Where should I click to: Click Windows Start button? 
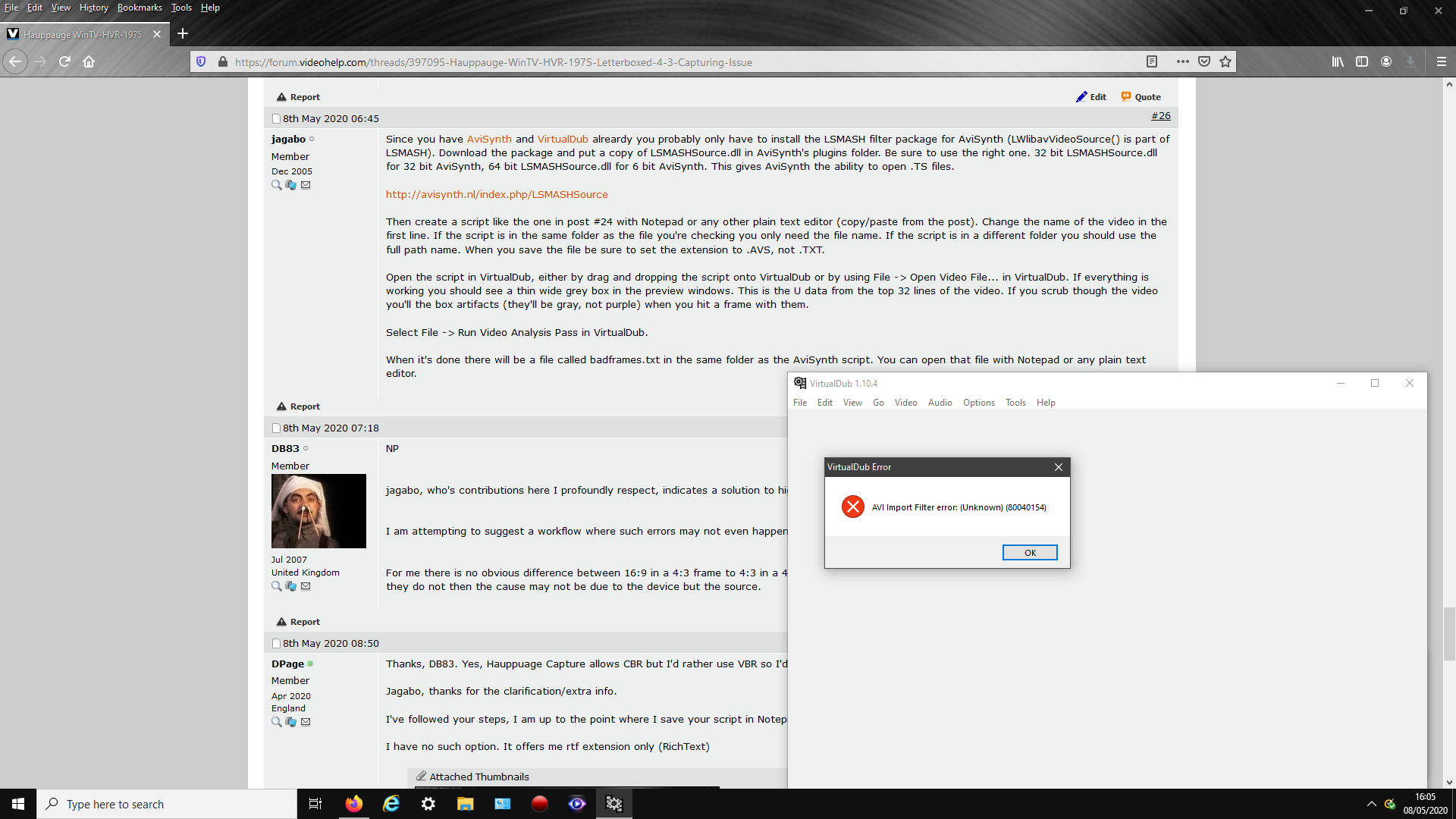[18, 804]
